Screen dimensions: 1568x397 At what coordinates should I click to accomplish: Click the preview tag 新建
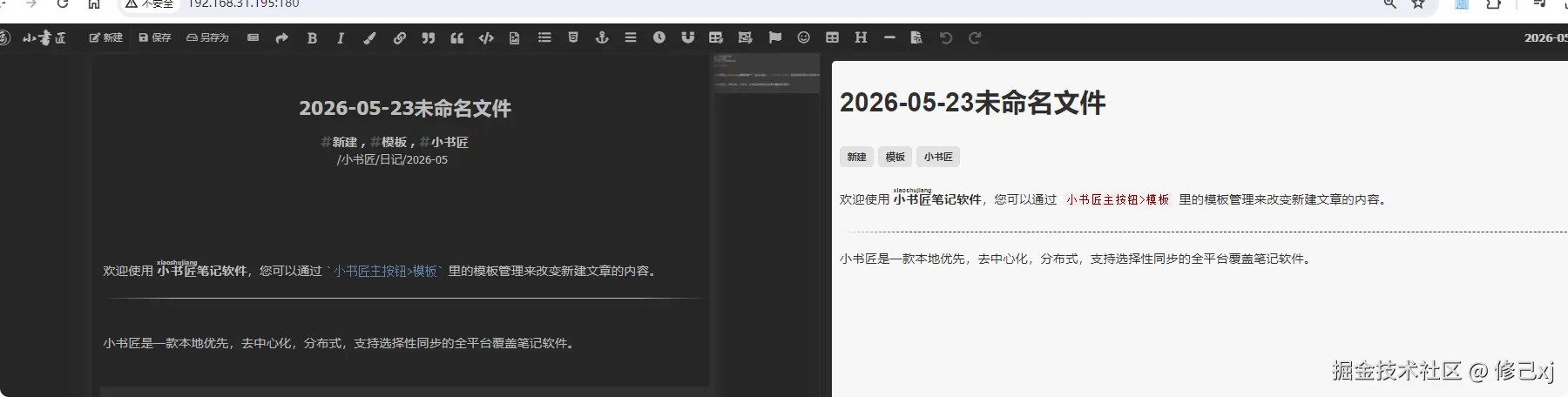click(x=856, y=157)
